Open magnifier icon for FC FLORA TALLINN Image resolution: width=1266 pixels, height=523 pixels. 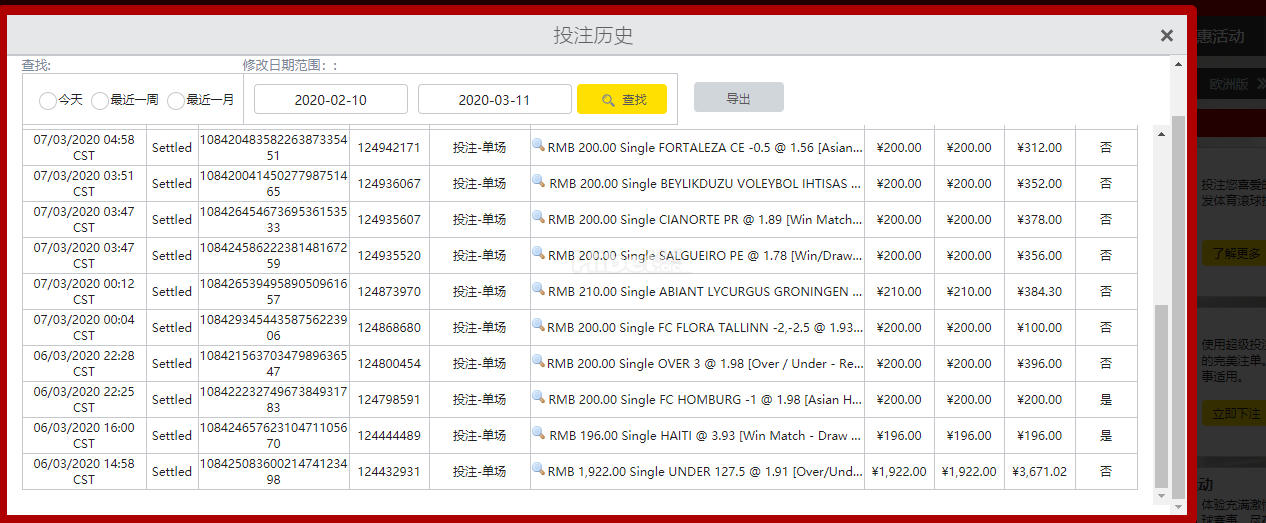538,326
